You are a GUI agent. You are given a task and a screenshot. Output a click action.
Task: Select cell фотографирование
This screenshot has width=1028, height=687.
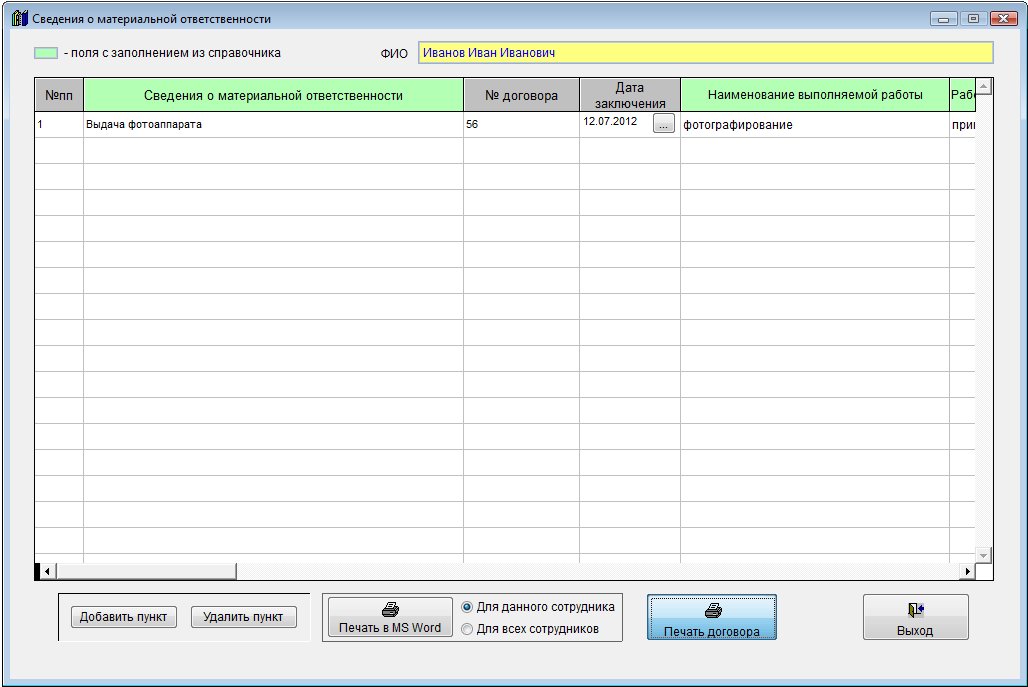pyautogui.click(x=815, y=125)
